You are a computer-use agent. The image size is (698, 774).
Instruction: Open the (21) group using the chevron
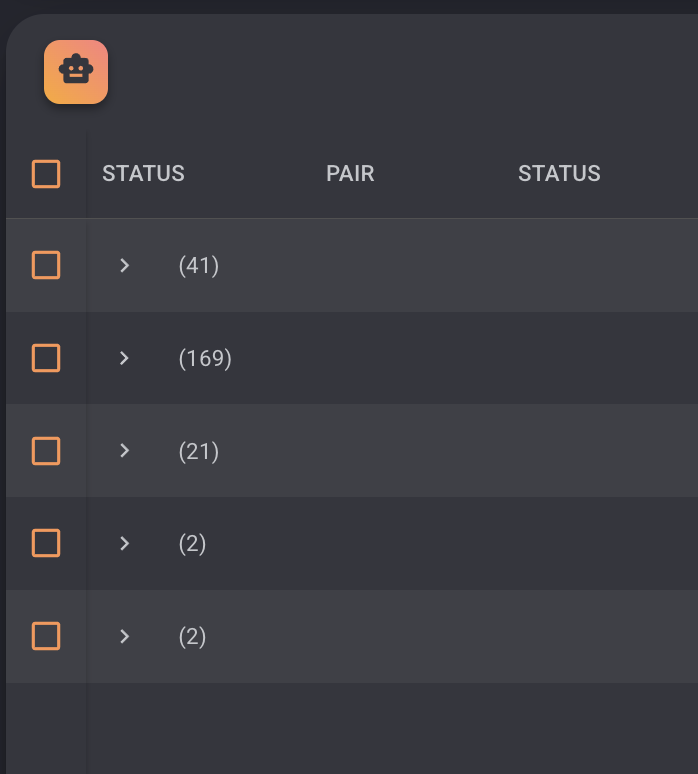coord(124,451)
